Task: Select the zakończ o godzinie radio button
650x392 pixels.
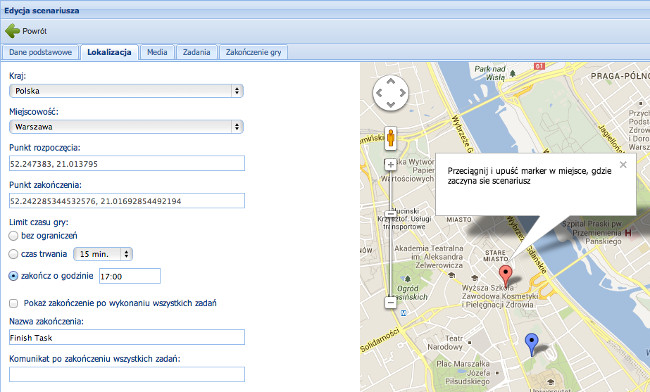Action: [13, 276]
